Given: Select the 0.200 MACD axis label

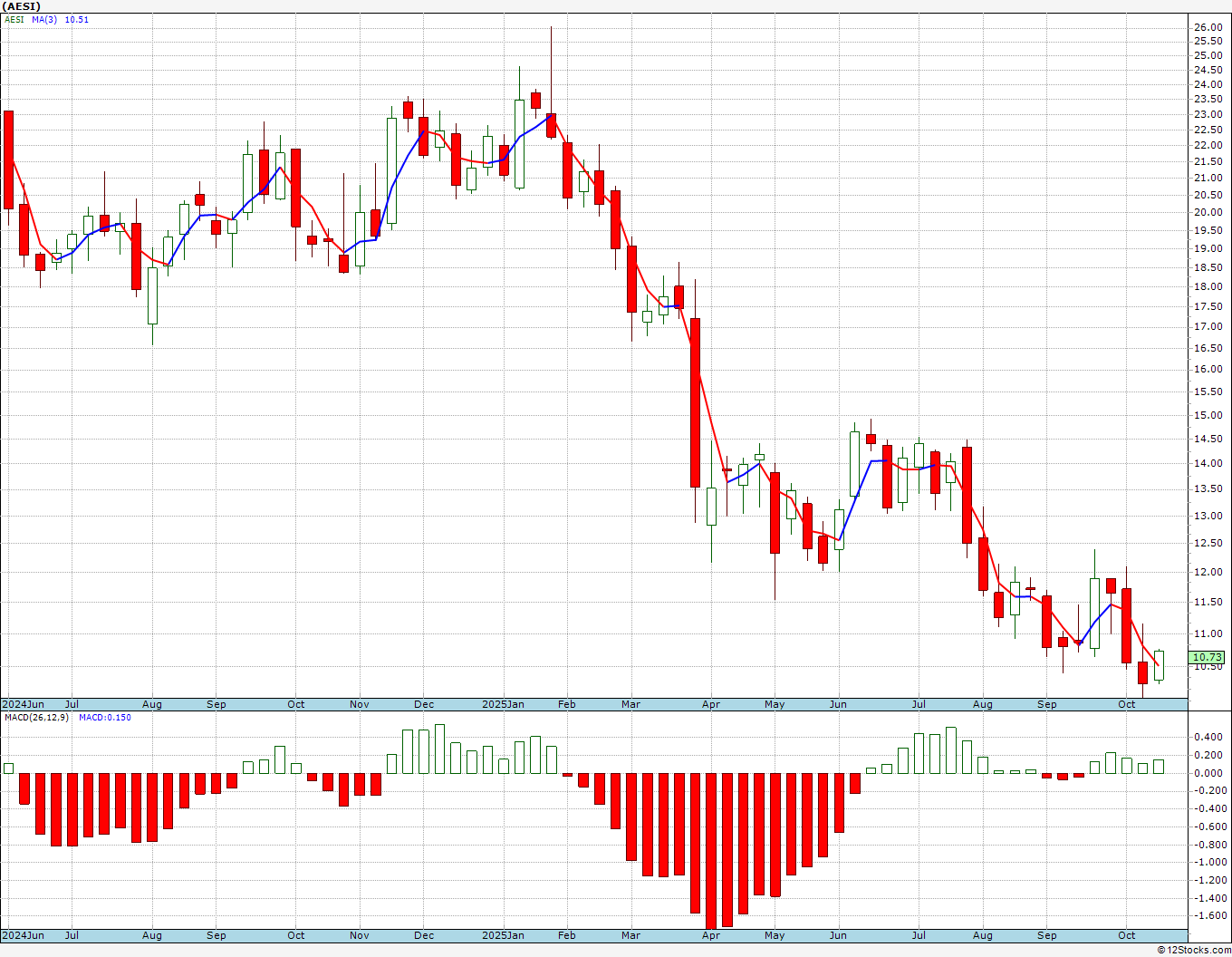Looking at the screenshot, I should point(1208,755).
